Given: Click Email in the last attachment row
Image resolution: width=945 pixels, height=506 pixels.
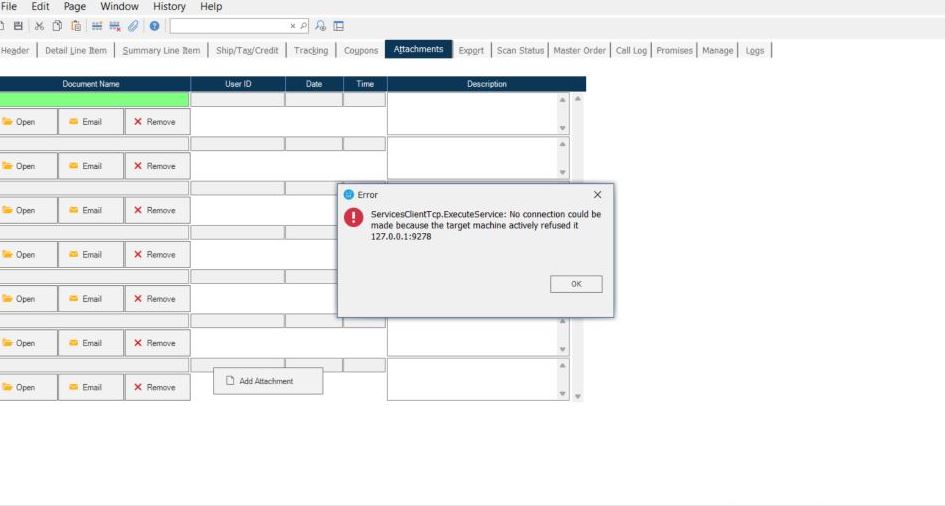Looking at the screenshot, I should click(90, 387).
